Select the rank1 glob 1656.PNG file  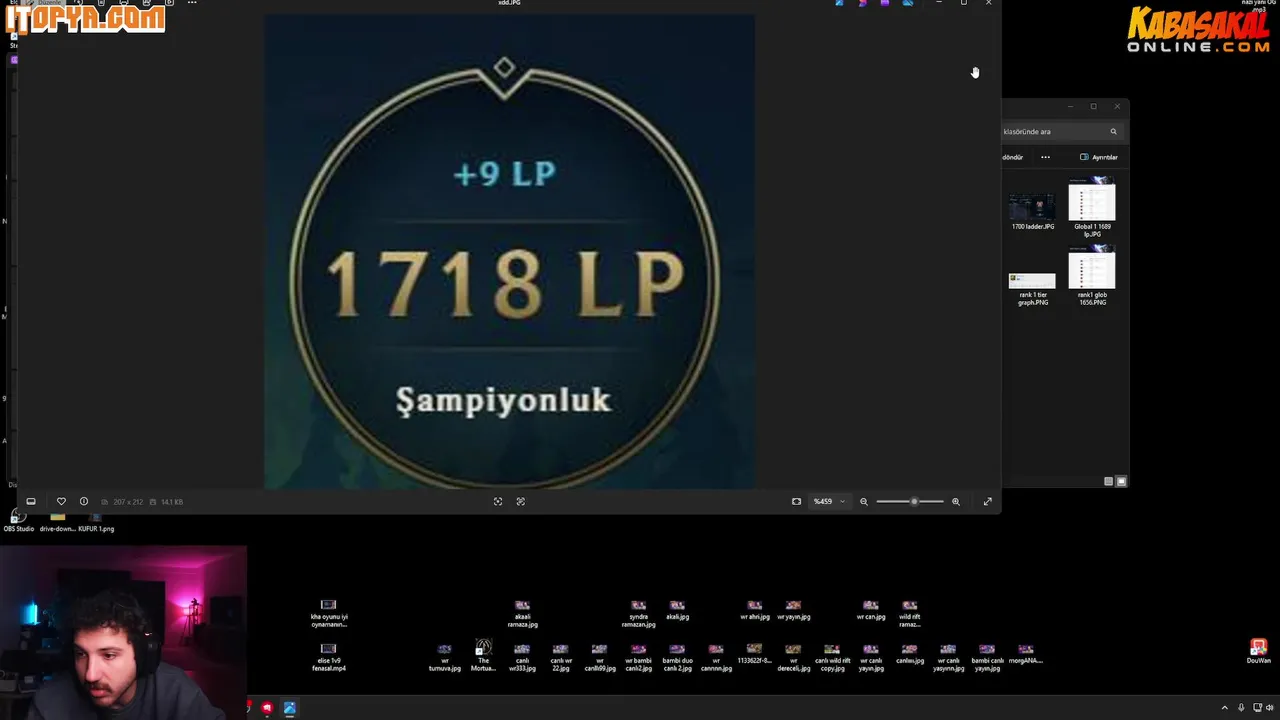1092,277
